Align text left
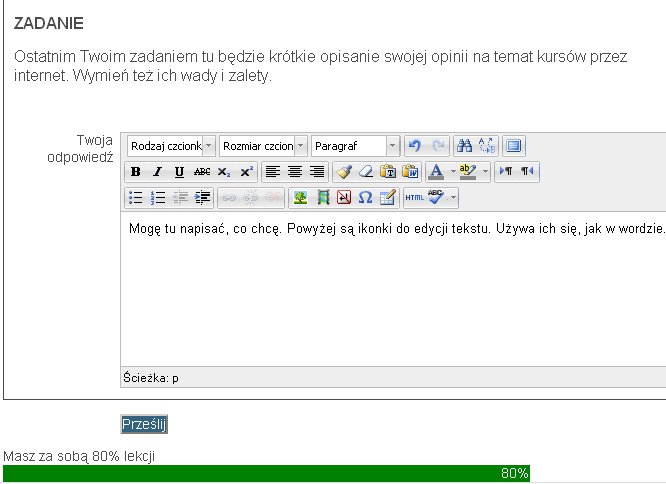 [273, 172]
